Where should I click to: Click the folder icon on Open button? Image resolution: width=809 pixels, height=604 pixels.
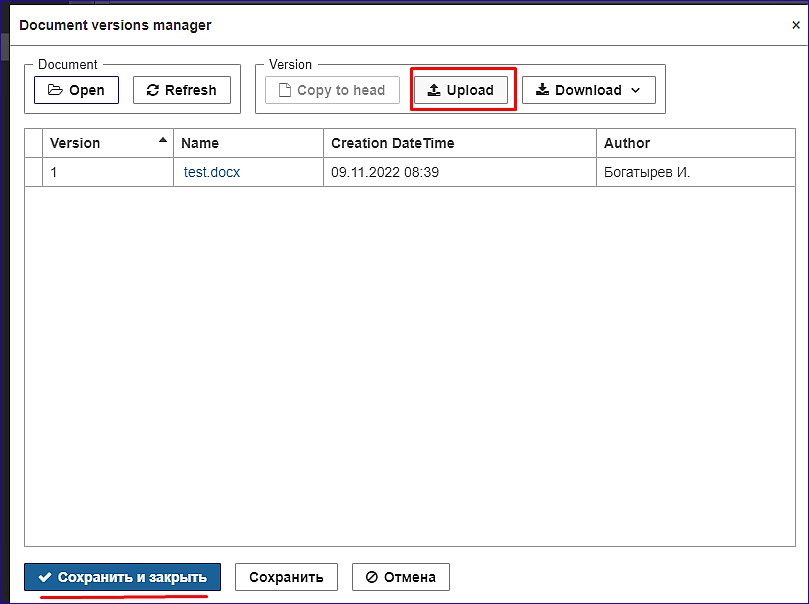(x=55, y=90)
